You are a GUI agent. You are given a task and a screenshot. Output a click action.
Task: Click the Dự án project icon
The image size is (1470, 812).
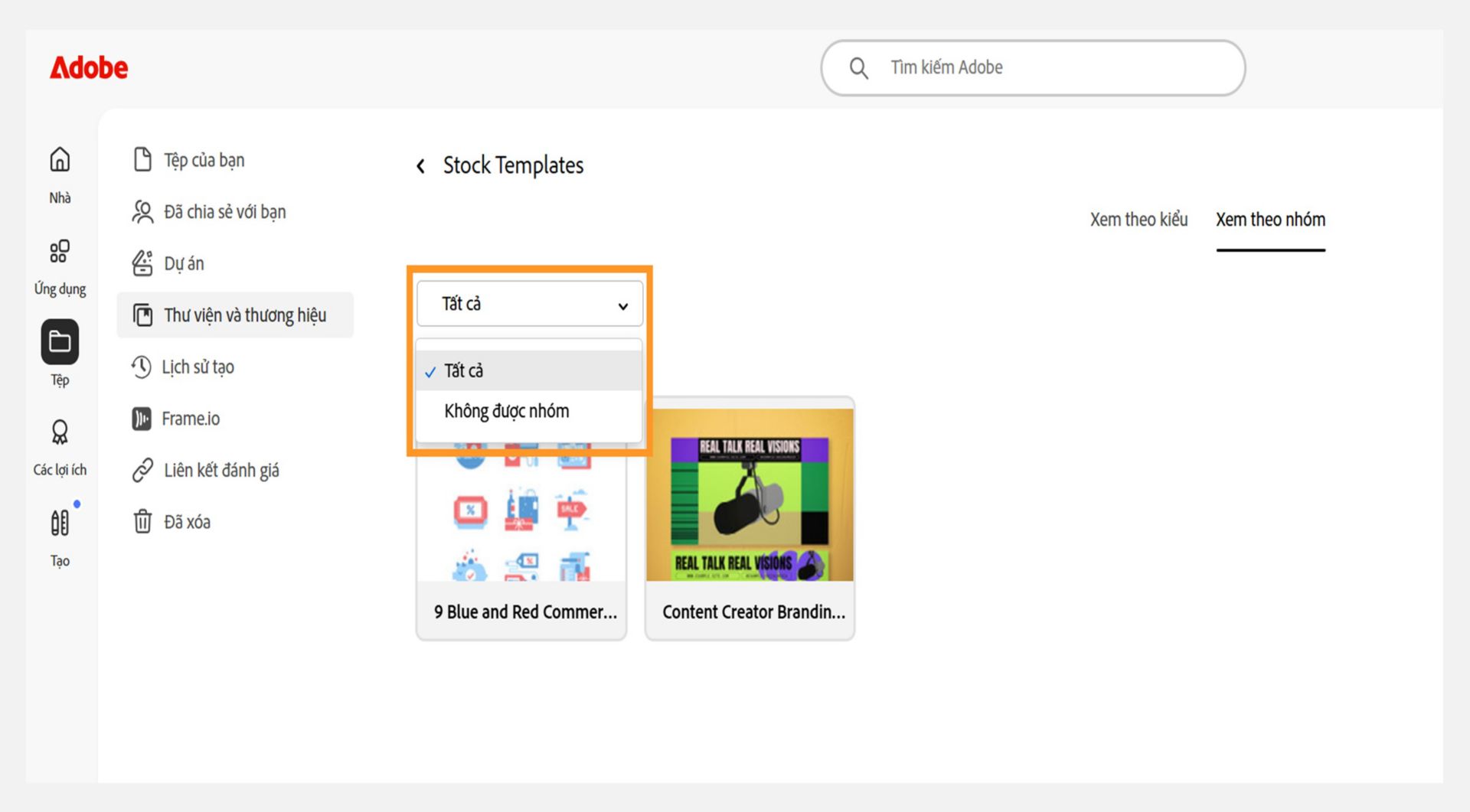pyautogui.click(x=142, y=263)
